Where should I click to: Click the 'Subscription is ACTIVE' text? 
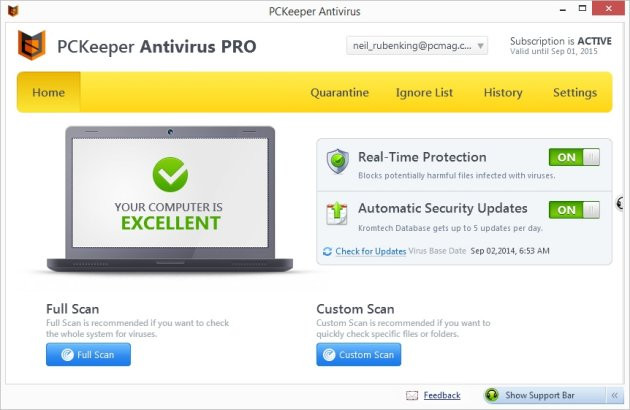click(x=561, y=41)
